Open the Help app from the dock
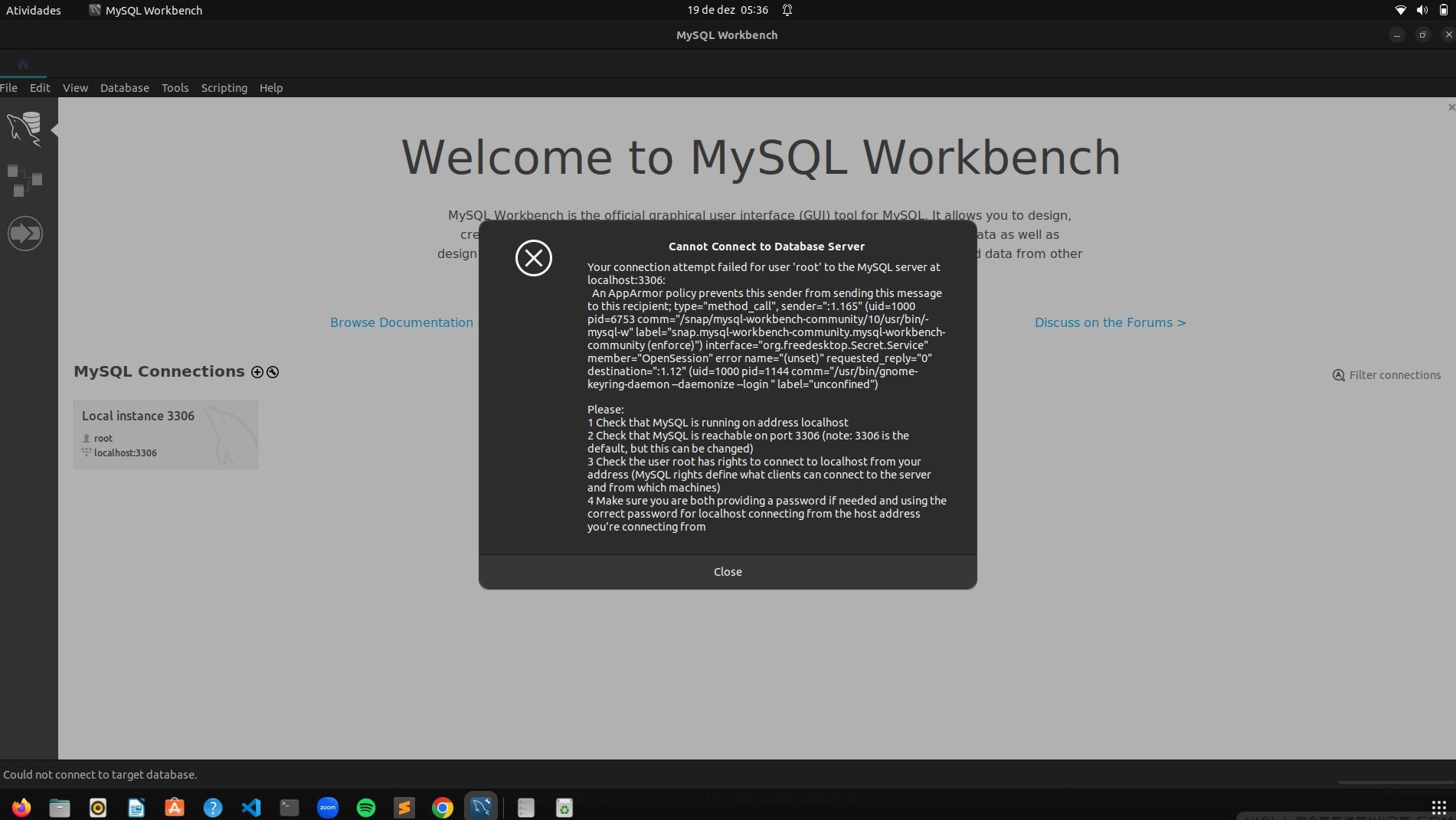 [x=213, y=808]
